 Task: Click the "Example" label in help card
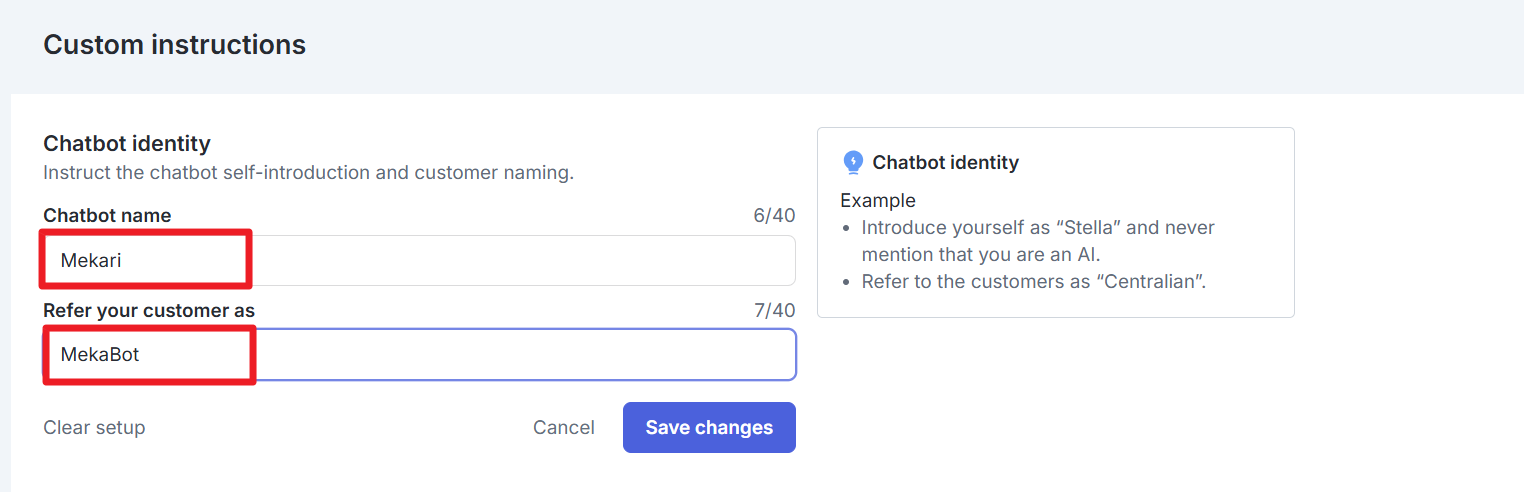tap(878, 200)
